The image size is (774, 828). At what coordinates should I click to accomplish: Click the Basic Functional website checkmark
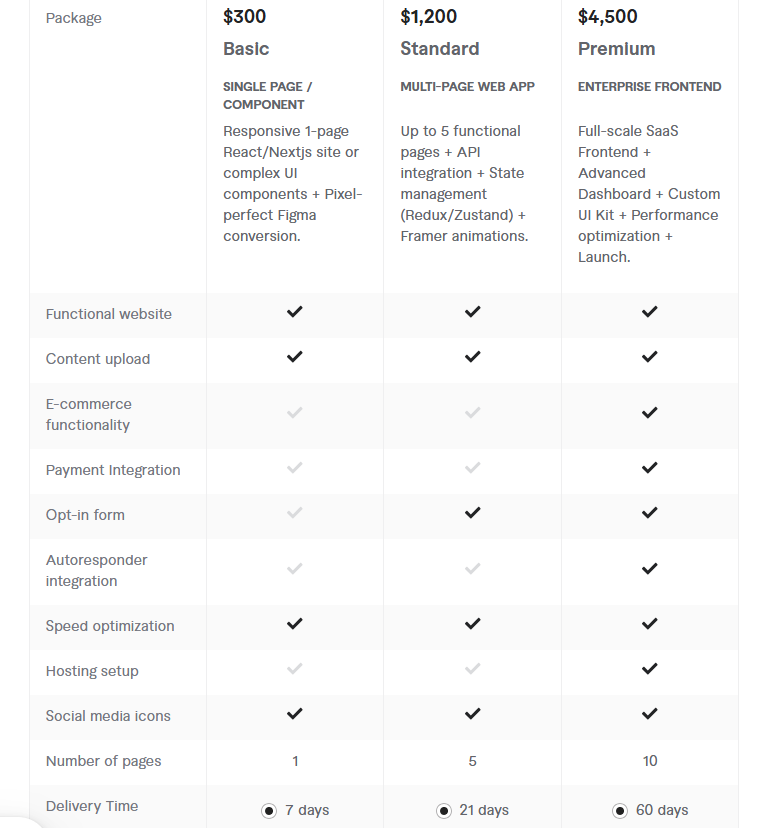click(295, 312)
